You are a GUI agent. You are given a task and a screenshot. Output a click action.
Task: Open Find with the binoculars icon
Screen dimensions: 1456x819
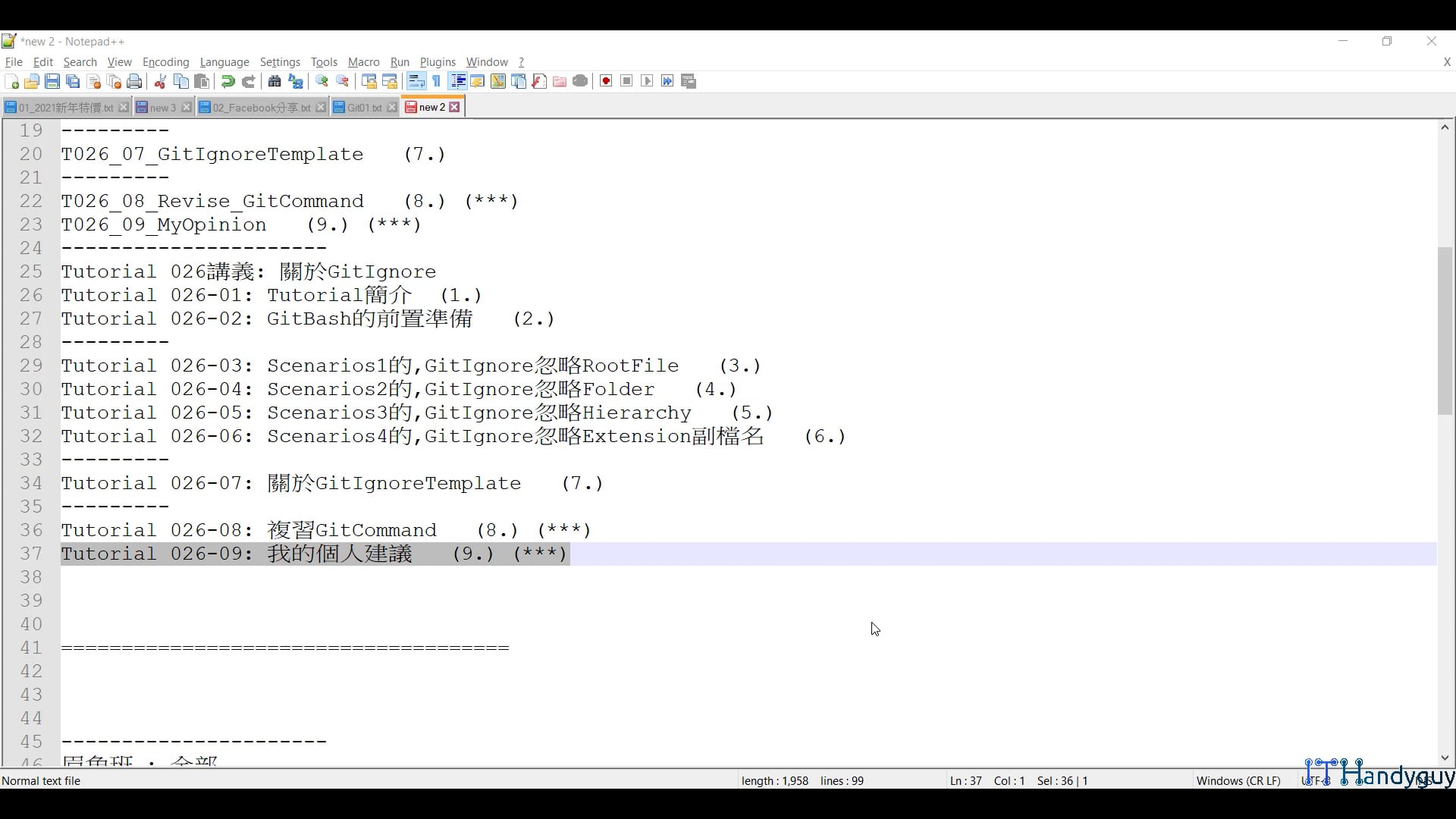[275, 81]
